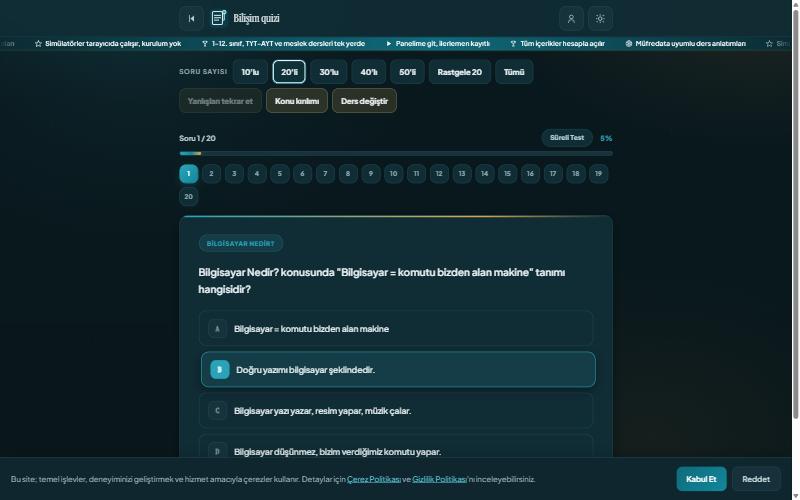Jump to question 6
800x500 pixels.
(x=302, y=173)
